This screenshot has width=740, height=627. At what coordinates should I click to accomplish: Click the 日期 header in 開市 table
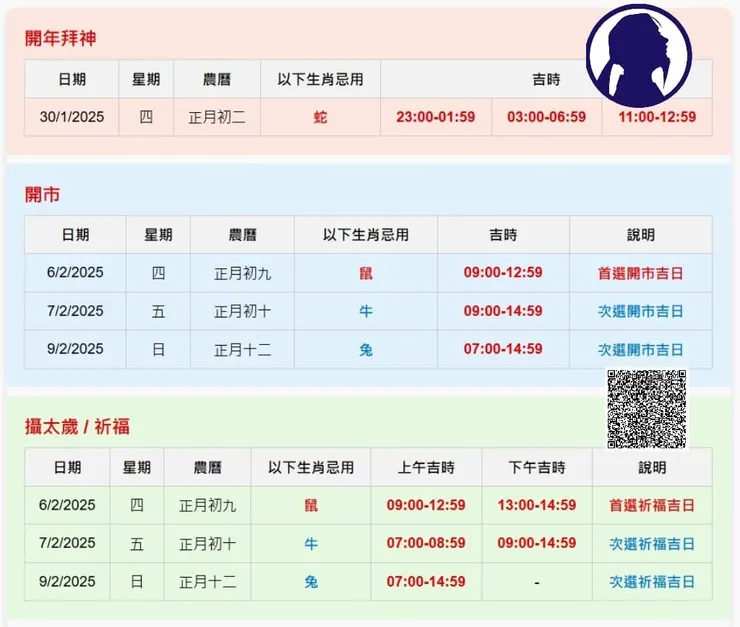point(75,235)
